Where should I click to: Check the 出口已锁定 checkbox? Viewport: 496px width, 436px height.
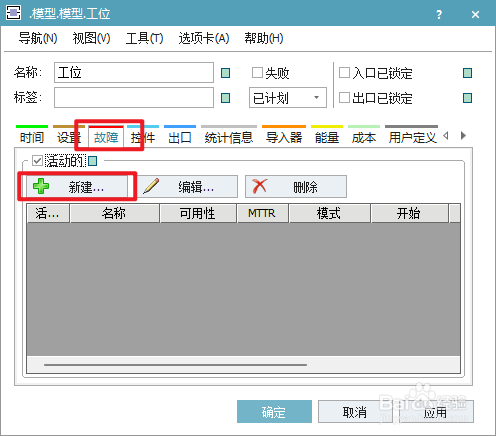[x=344, y=98]
